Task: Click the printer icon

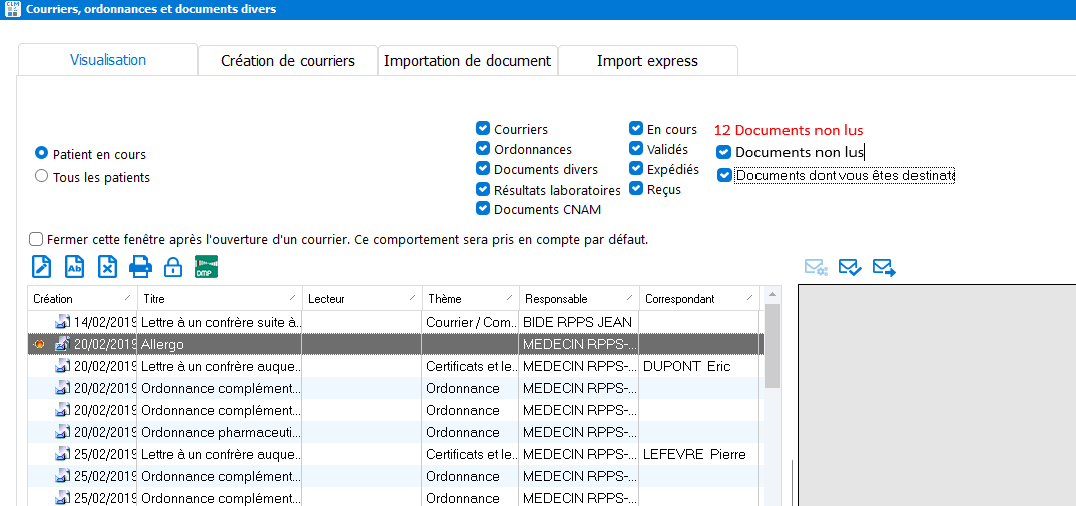Action: pos(140,267)
